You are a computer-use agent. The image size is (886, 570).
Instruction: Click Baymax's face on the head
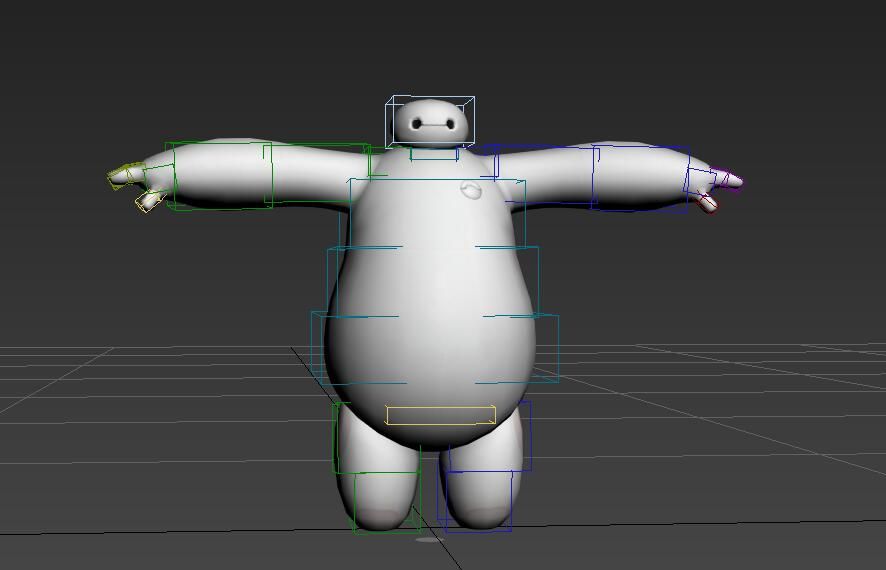431,124
